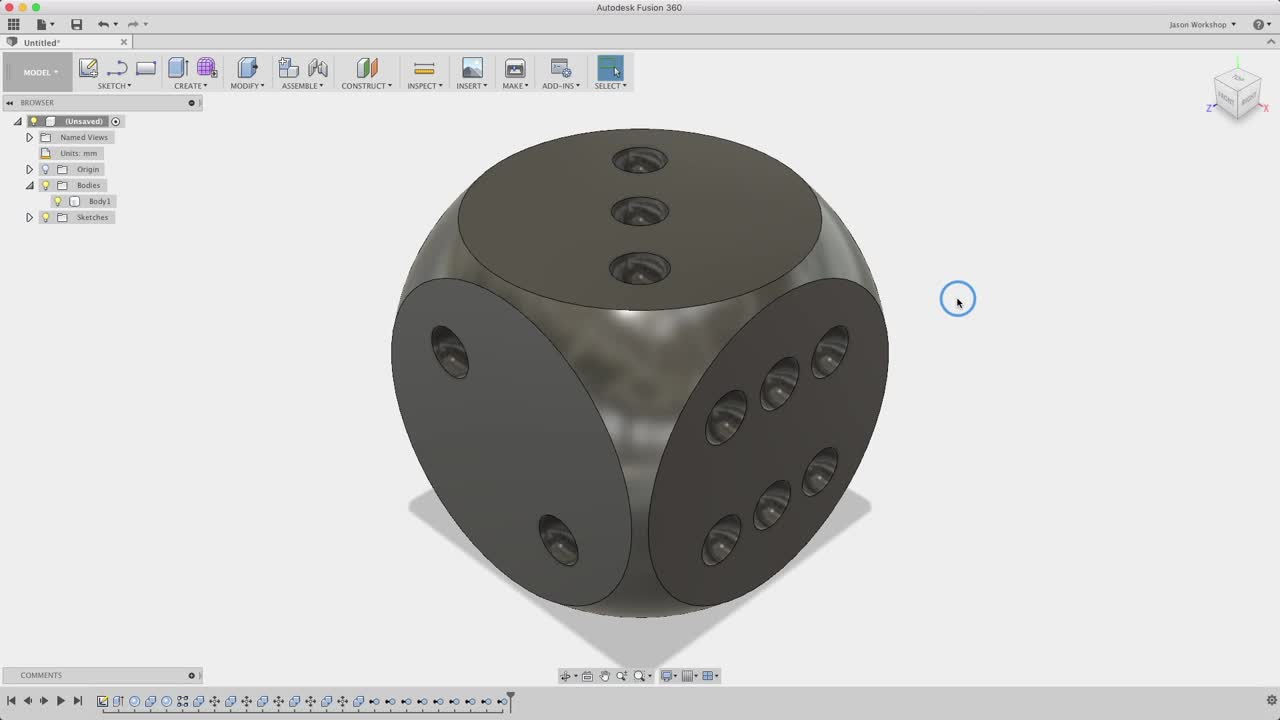This screenshot has width=1280, height=720.
Task: Open the Viewports layout dropdown
Action: (710, 676)
